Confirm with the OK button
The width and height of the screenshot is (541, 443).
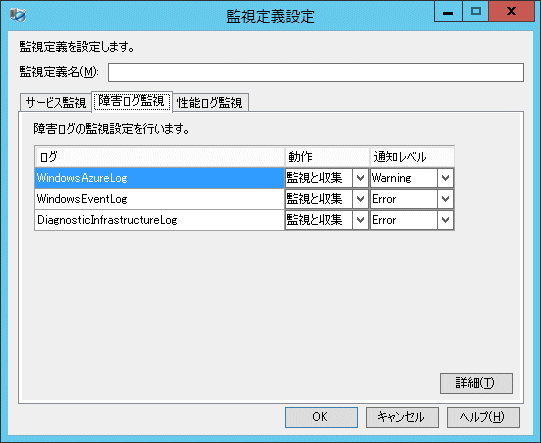click(321, 417)
